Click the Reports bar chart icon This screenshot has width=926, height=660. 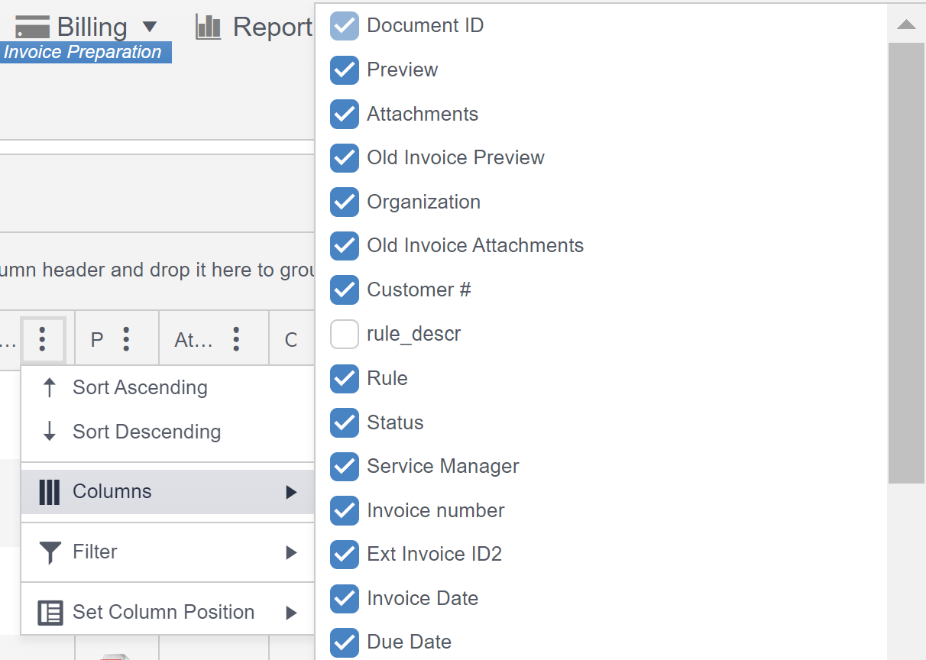(208, 27)
